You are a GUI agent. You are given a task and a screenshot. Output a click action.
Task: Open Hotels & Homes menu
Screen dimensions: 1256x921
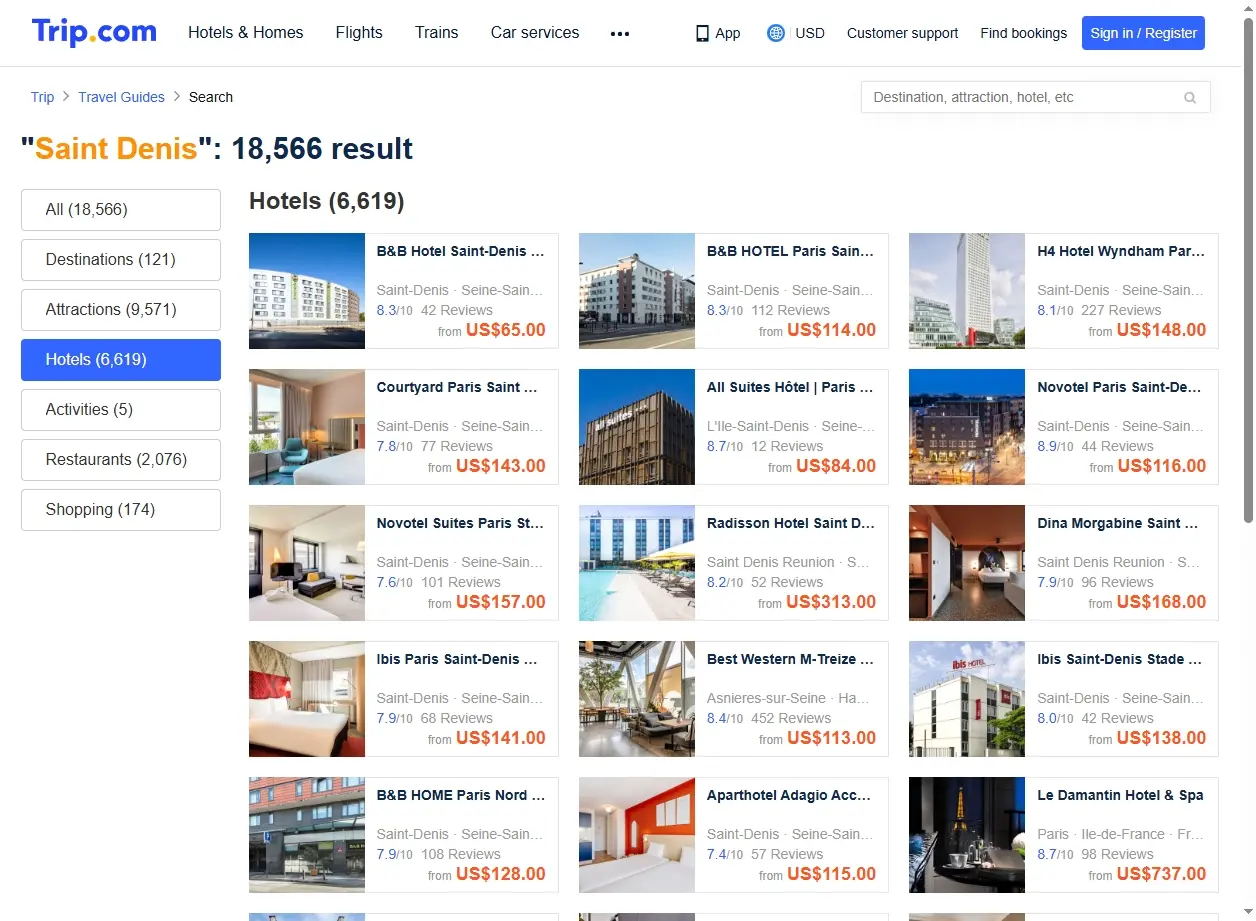click(246, 32)
